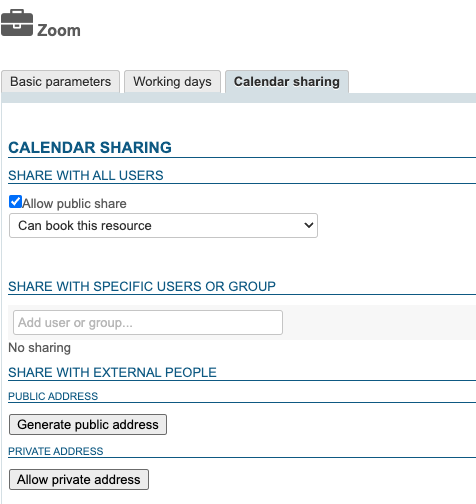
Task: Open the Can book this resource dropdown
Action: pyautogui.click(x=163, y=226)
